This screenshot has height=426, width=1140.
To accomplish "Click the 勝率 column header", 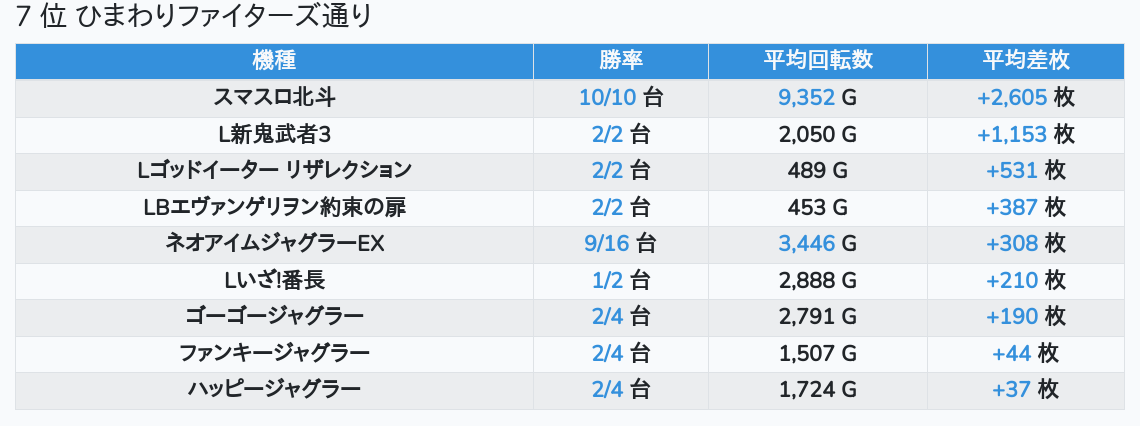I will [620, 60].
